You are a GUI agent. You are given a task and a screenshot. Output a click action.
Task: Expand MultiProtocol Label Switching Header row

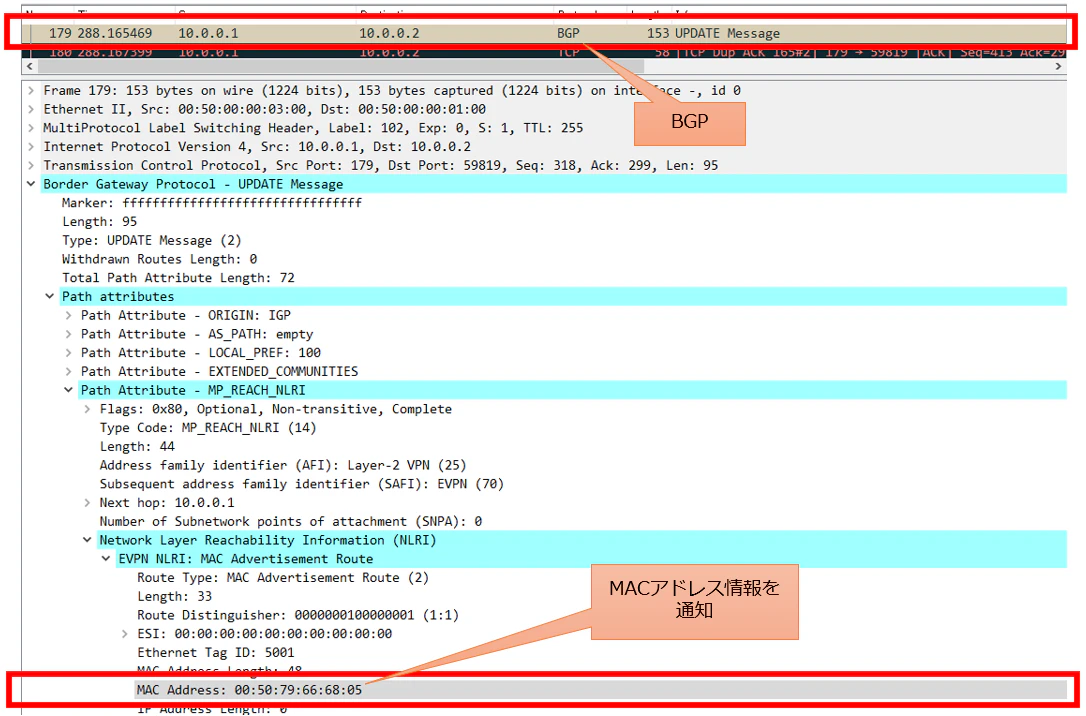[x=30, y=128]
